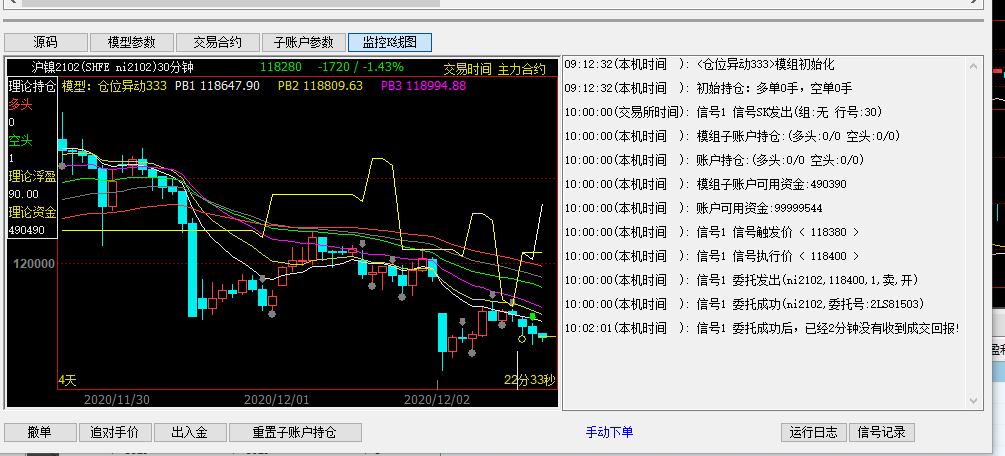Click the 理论浮盈 label in the chart panel
The image size is (1005, 456).
(30, 176)
